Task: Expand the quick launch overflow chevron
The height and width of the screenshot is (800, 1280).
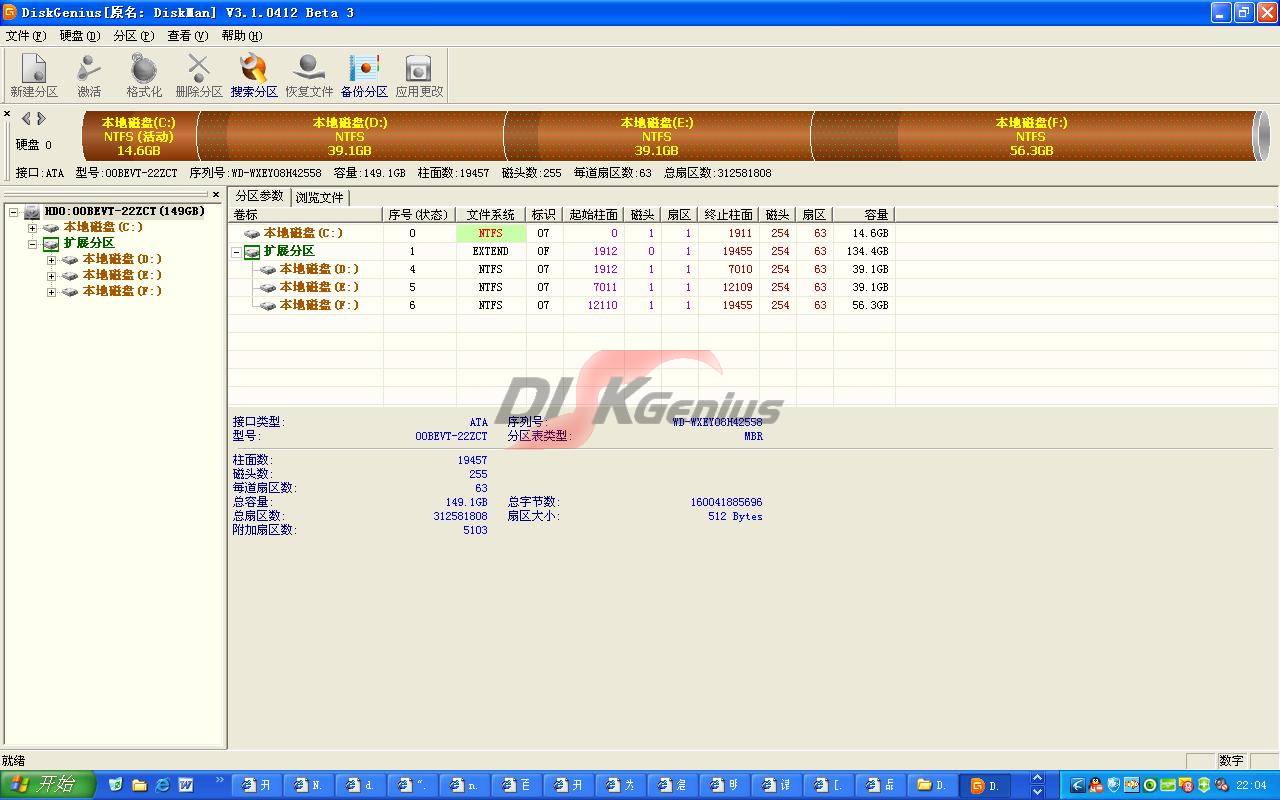Action: pyautogui.click(x=219, y=780)
